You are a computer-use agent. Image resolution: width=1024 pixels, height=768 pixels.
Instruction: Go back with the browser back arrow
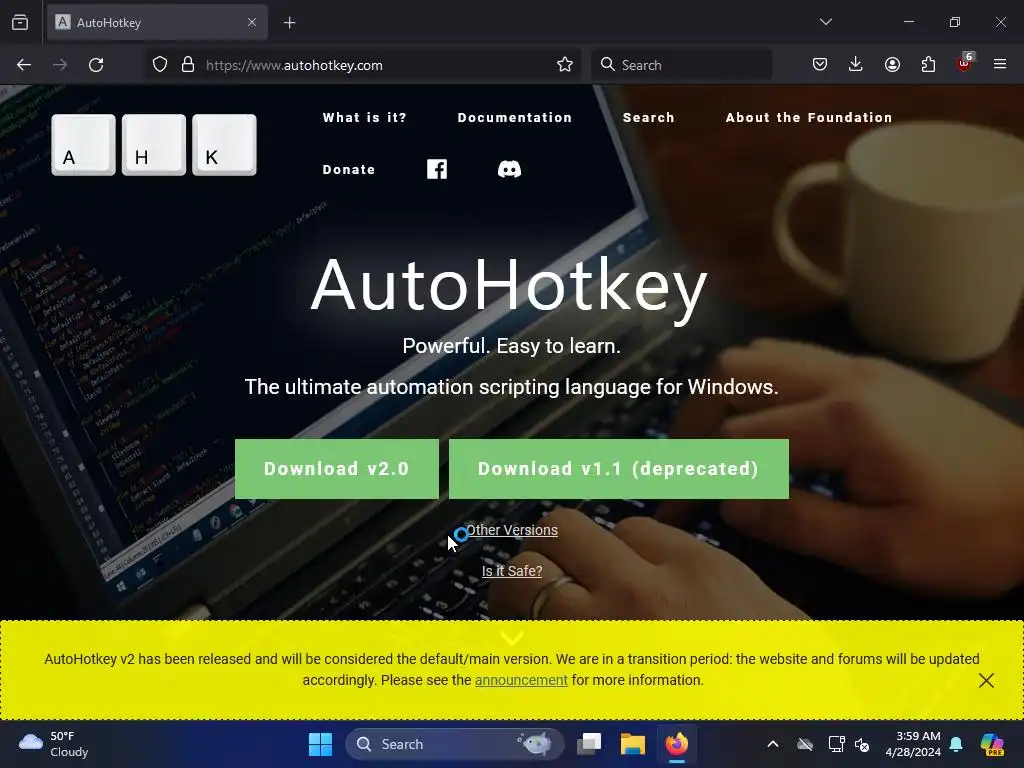tap(24, 65)
